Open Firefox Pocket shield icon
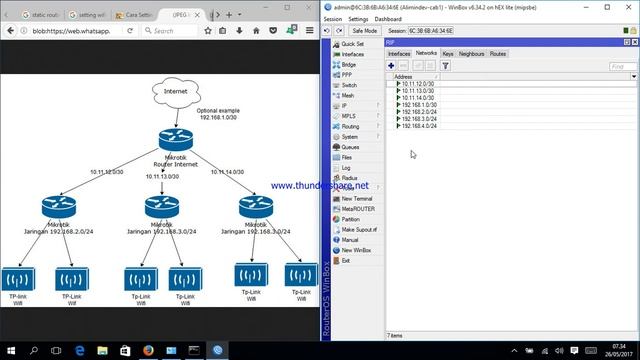Viewport: 640px width, 360px height. coord(273,31)
